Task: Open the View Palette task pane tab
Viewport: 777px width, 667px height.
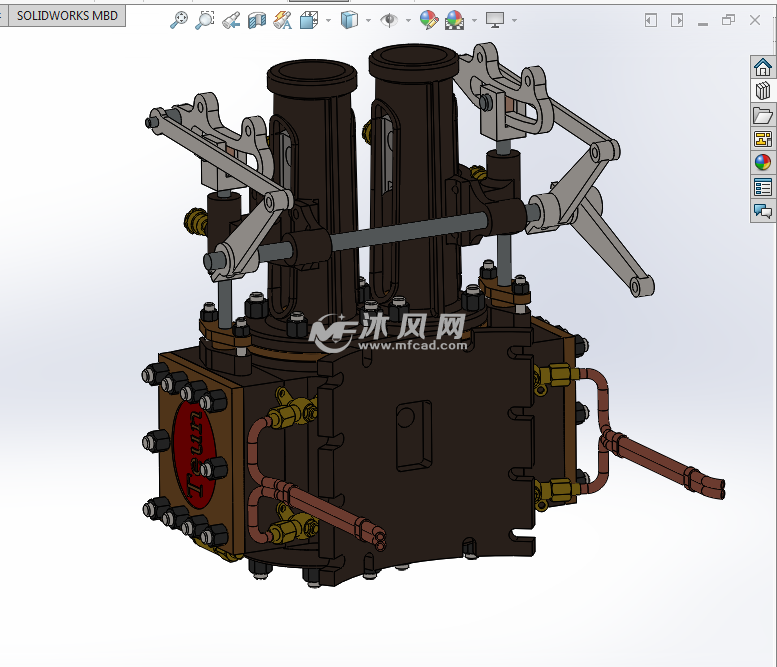Action: (x=763, y=139)
